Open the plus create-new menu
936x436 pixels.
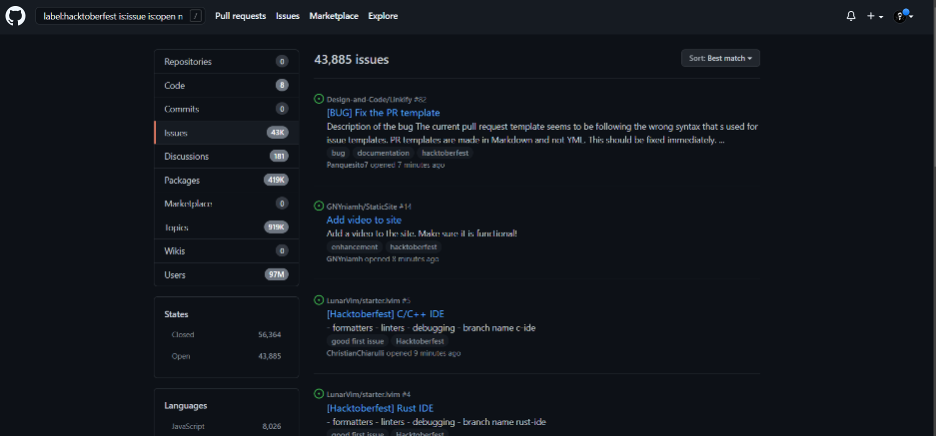click(875, 16)
